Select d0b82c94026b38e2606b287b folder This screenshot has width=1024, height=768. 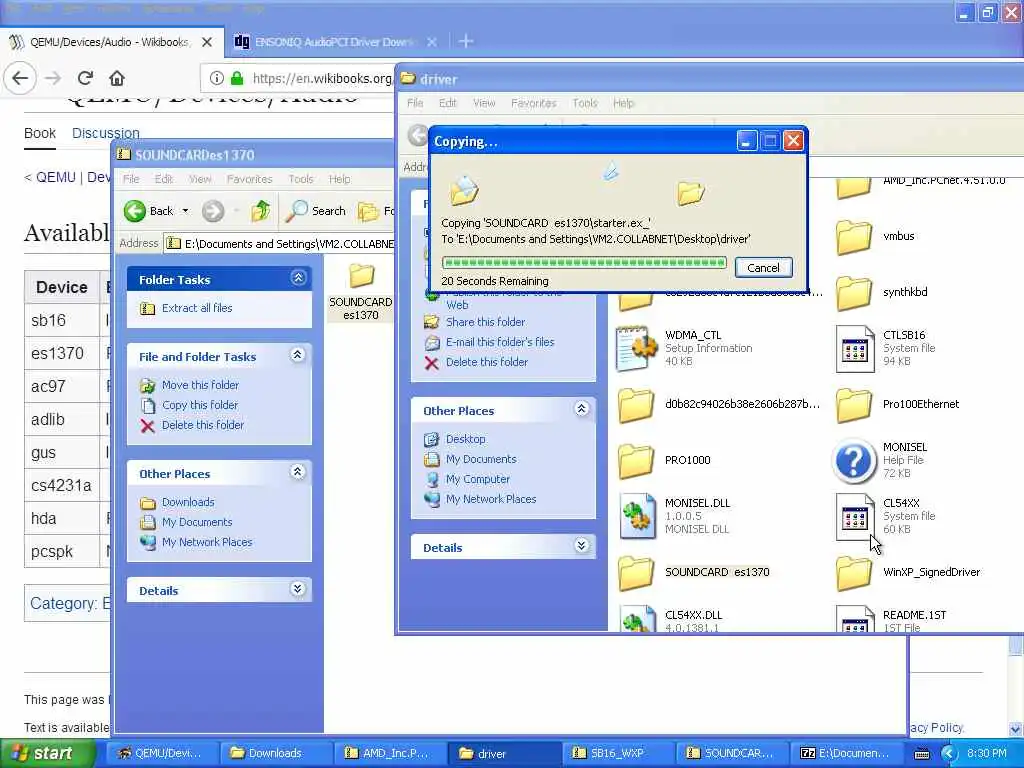(x=718, y=404)
